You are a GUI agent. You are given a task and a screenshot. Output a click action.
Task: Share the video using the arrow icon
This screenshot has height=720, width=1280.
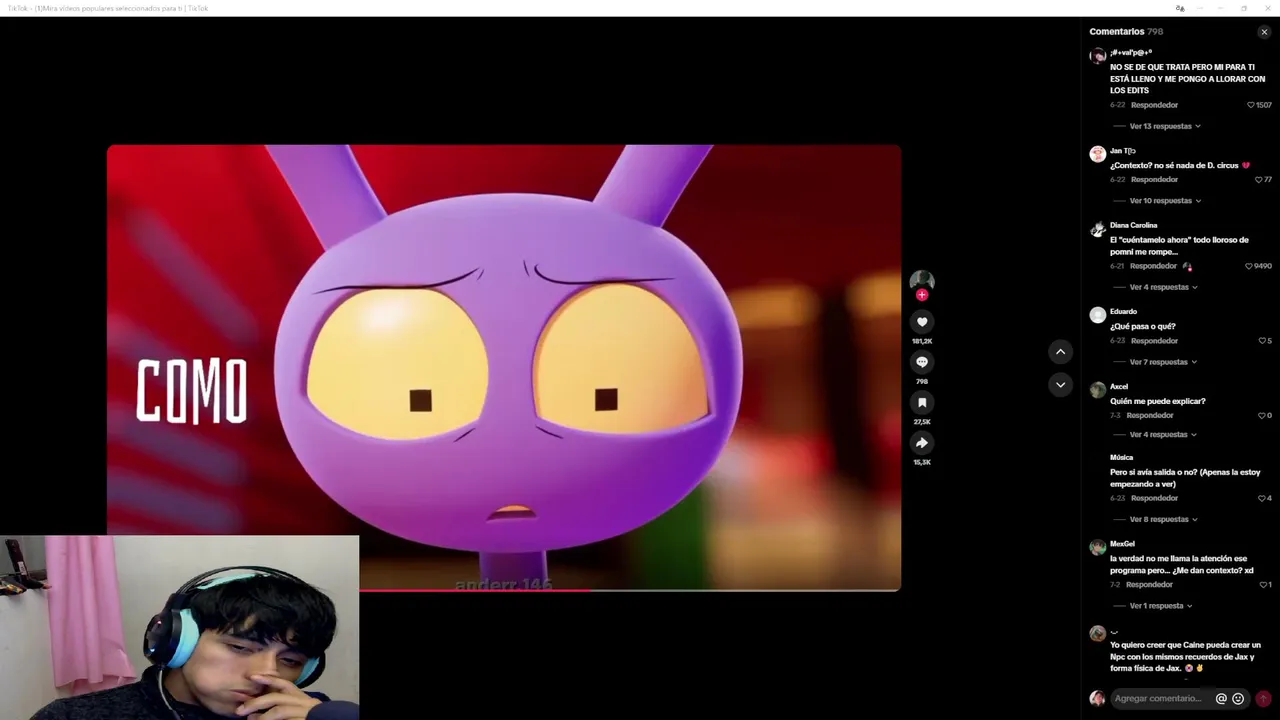(922, 443)
